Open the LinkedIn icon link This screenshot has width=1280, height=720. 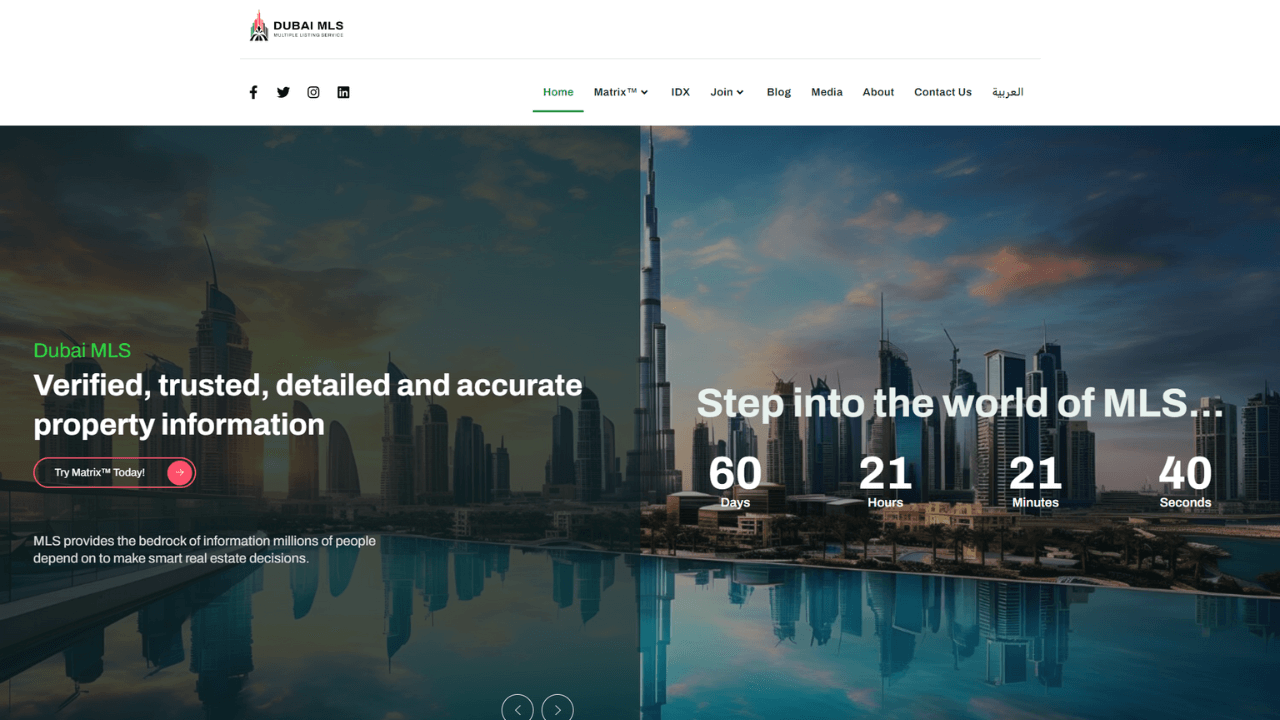pyautogui.click(x=343, y=92)
